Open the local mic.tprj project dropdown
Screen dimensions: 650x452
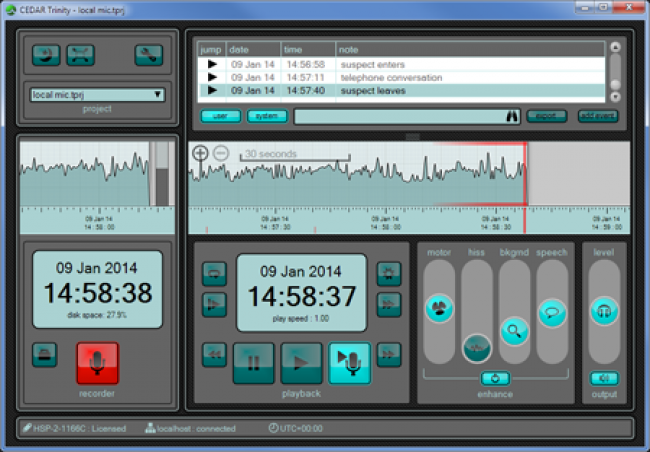pos(96,96)
